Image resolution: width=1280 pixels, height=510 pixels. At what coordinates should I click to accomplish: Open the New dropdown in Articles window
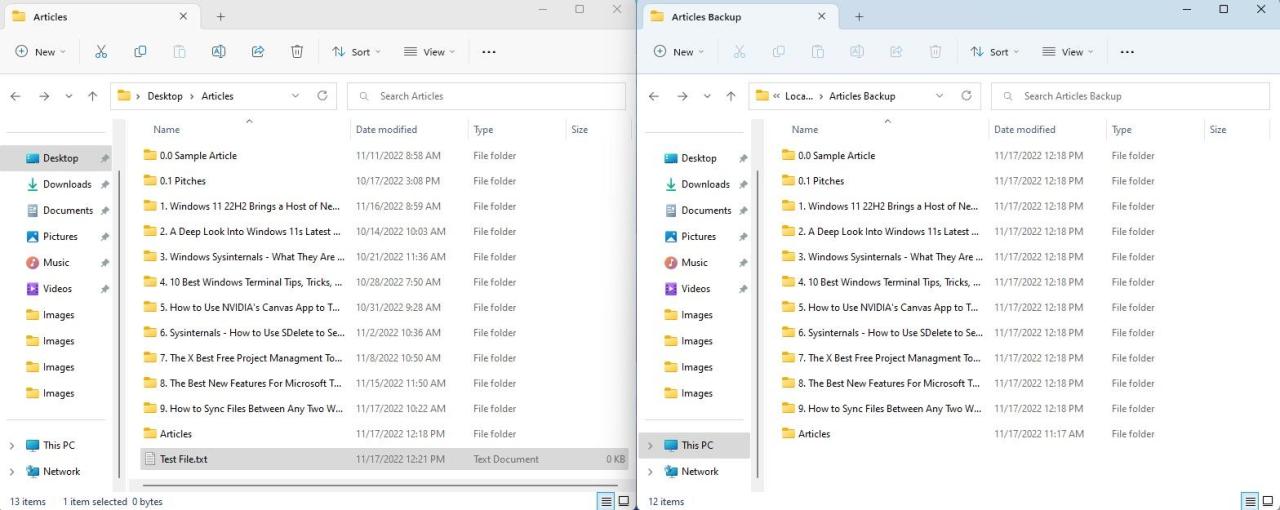[x=40, y=52]
